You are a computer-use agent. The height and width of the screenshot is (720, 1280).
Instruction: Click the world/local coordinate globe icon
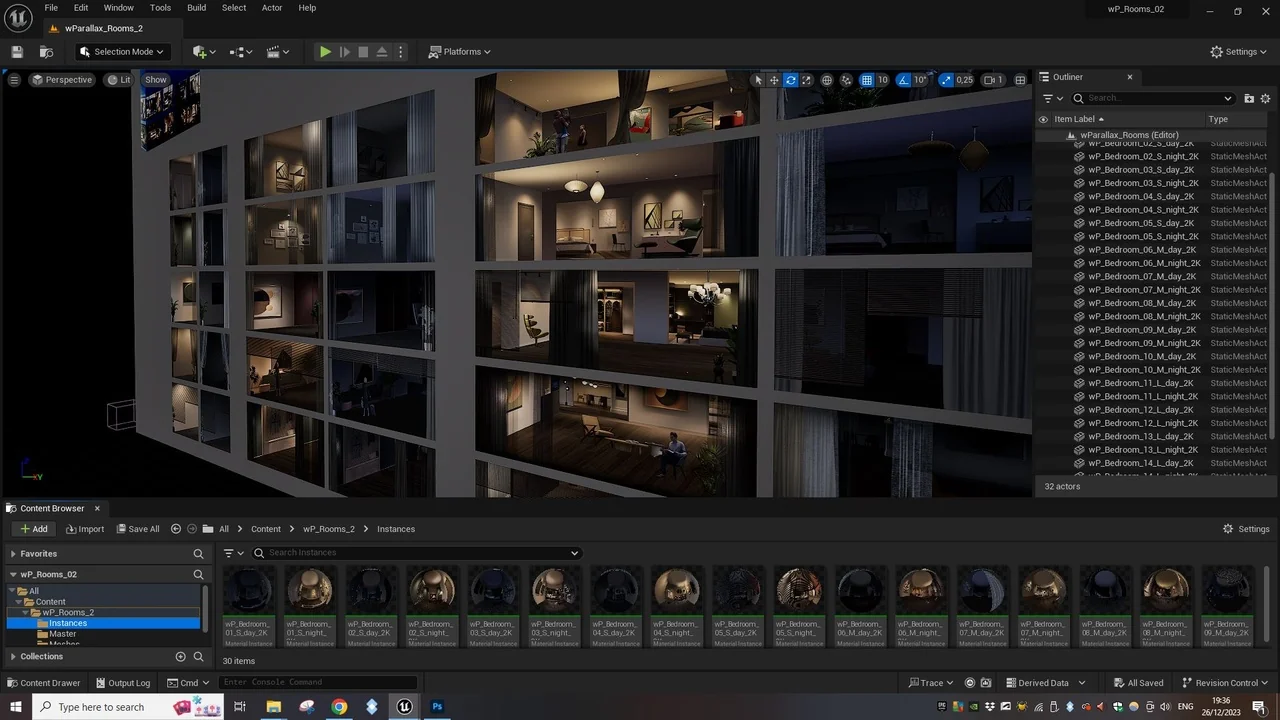(827, 80)
